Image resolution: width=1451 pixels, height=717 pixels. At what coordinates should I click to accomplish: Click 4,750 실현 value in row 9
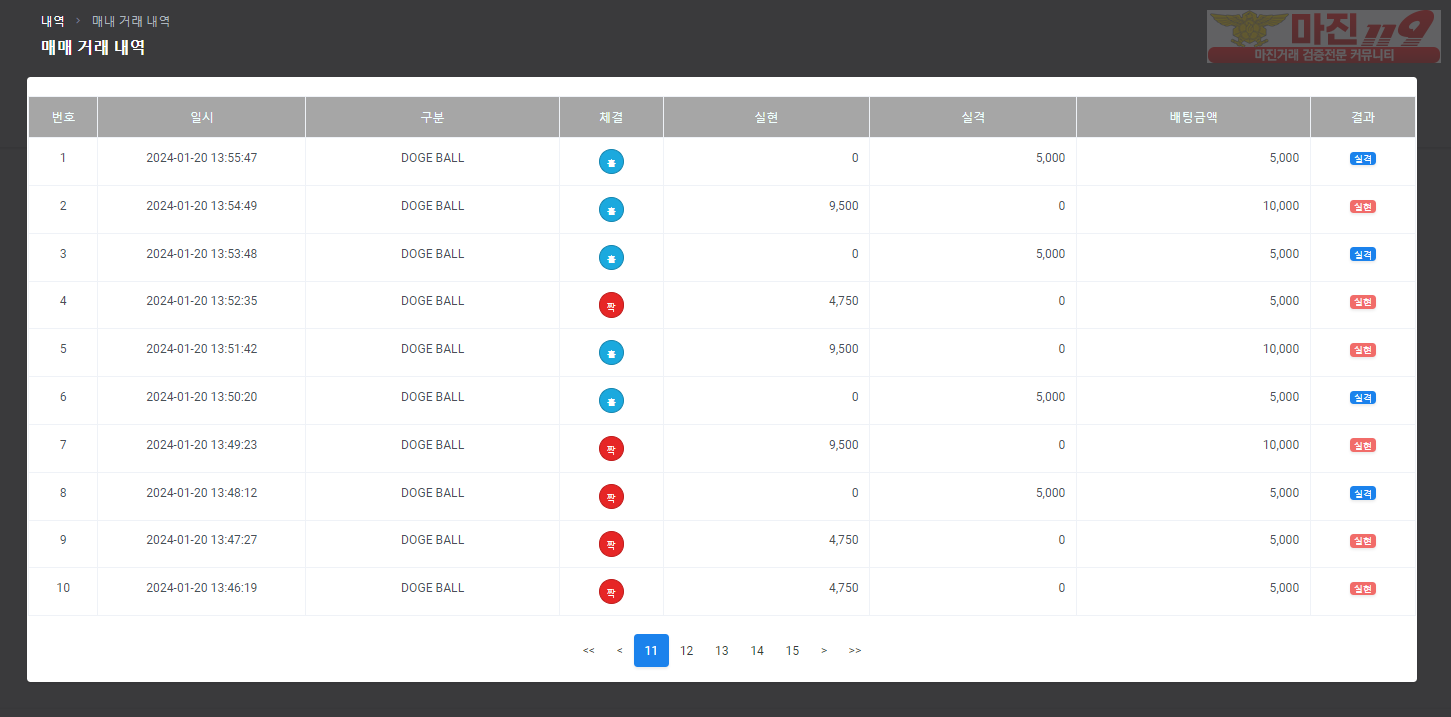tap(843, 540)
